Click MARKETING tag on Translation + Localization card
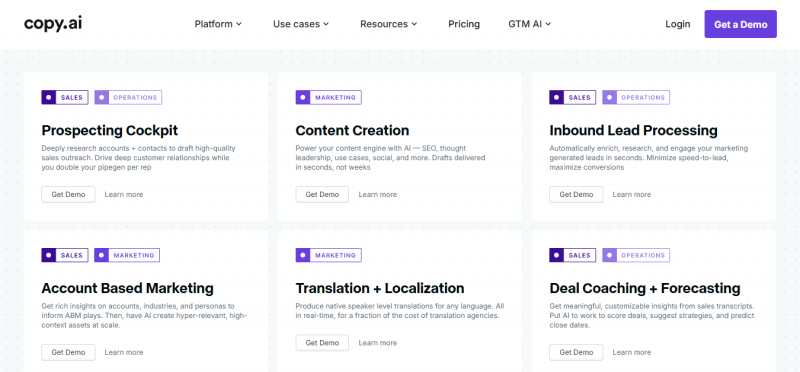800x372 pixels. point(329,255)
